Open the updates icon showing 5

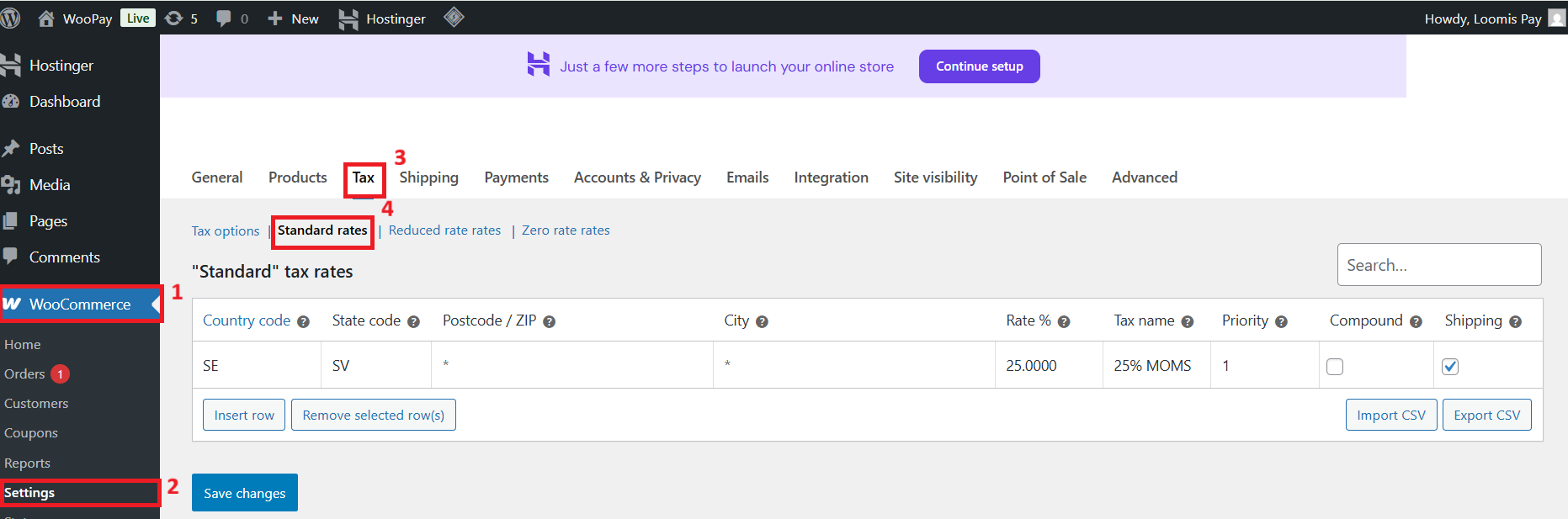coord(174,19)
